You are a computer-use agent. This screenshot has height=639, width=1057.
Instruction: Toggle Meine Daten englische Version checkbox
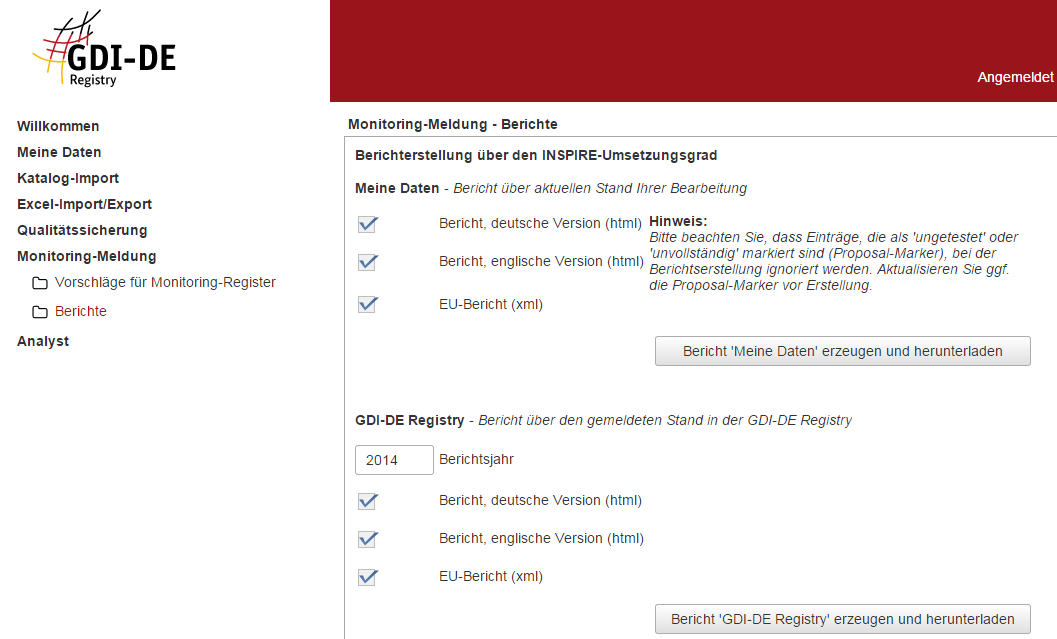367,262
